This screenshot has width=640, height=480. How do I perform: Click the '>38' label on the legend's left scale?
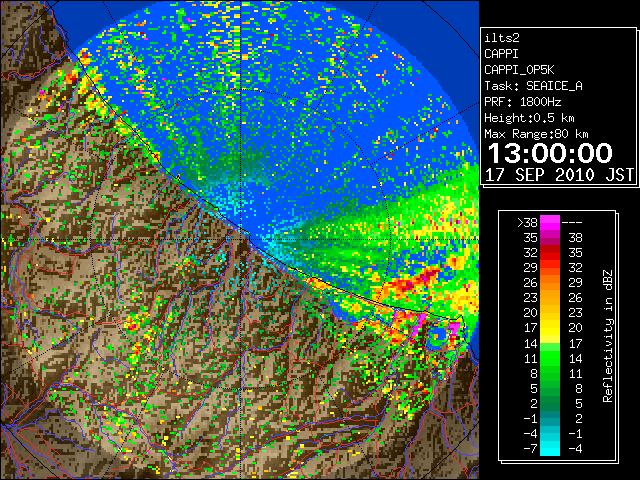pyautogui.click(x=527, y=223)
